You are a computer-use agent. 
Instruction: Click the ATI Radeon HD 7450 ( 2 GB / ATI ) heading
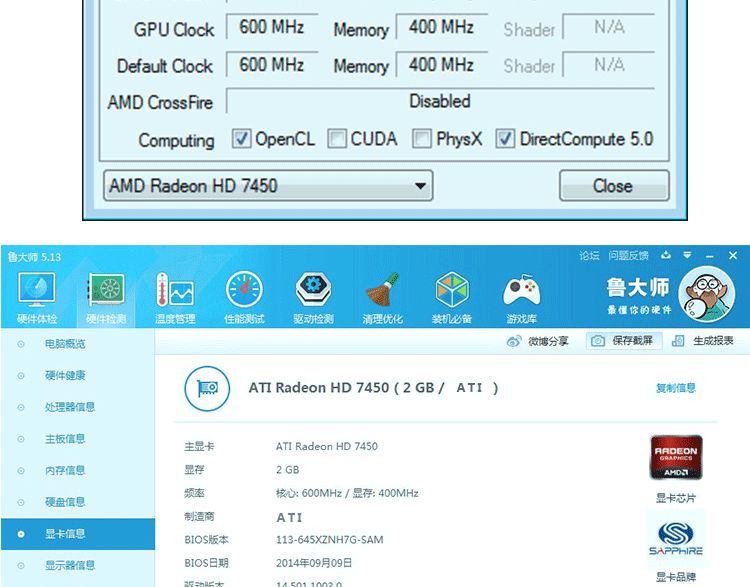click(x=374, y=388)
